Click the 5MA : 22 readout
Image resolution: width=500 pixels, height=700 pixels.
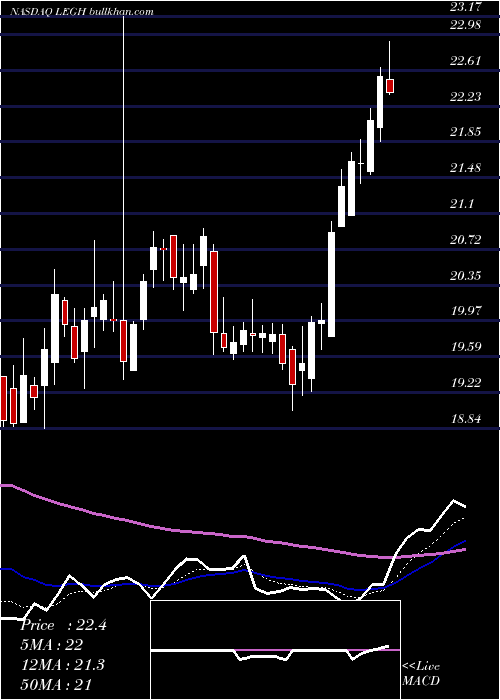(x=51, y=645)
